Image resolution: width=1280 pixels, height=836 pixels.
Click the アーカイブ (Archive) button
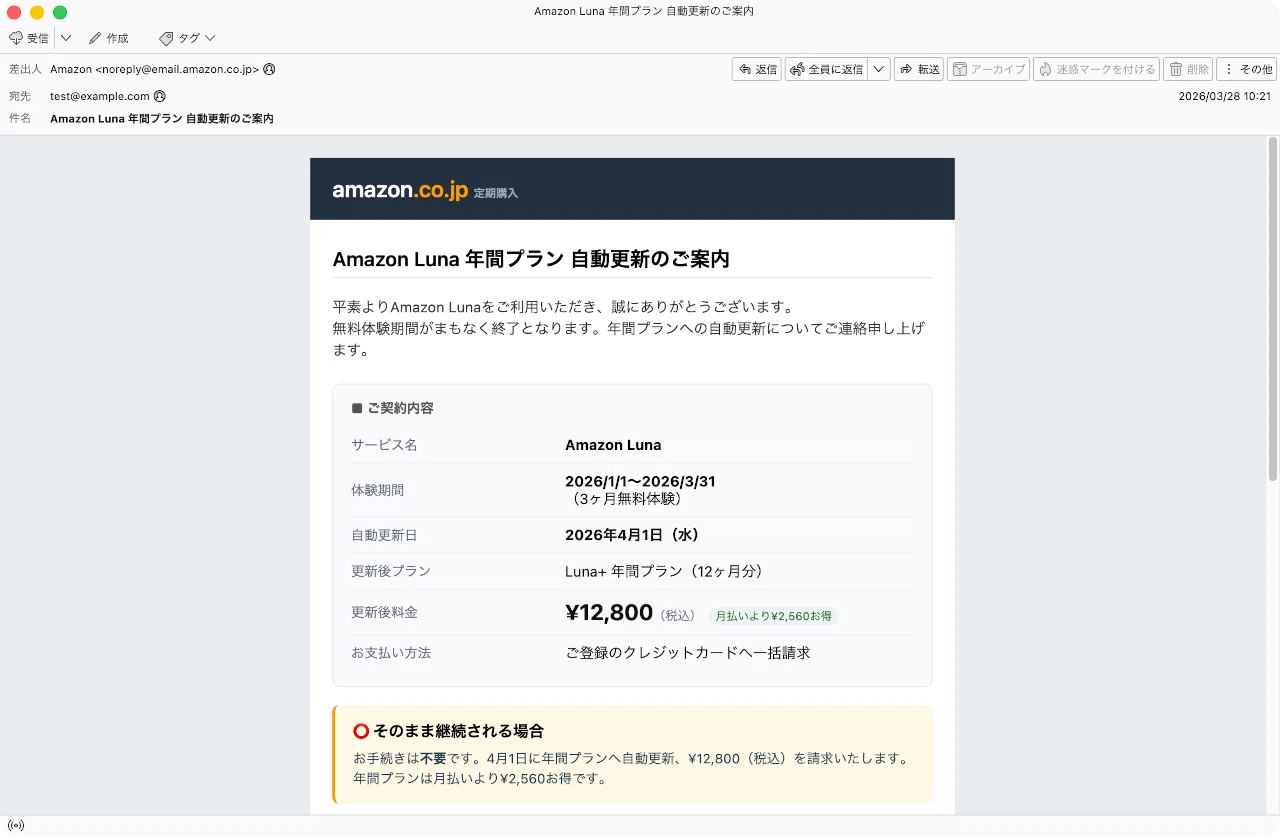(988, 69)
